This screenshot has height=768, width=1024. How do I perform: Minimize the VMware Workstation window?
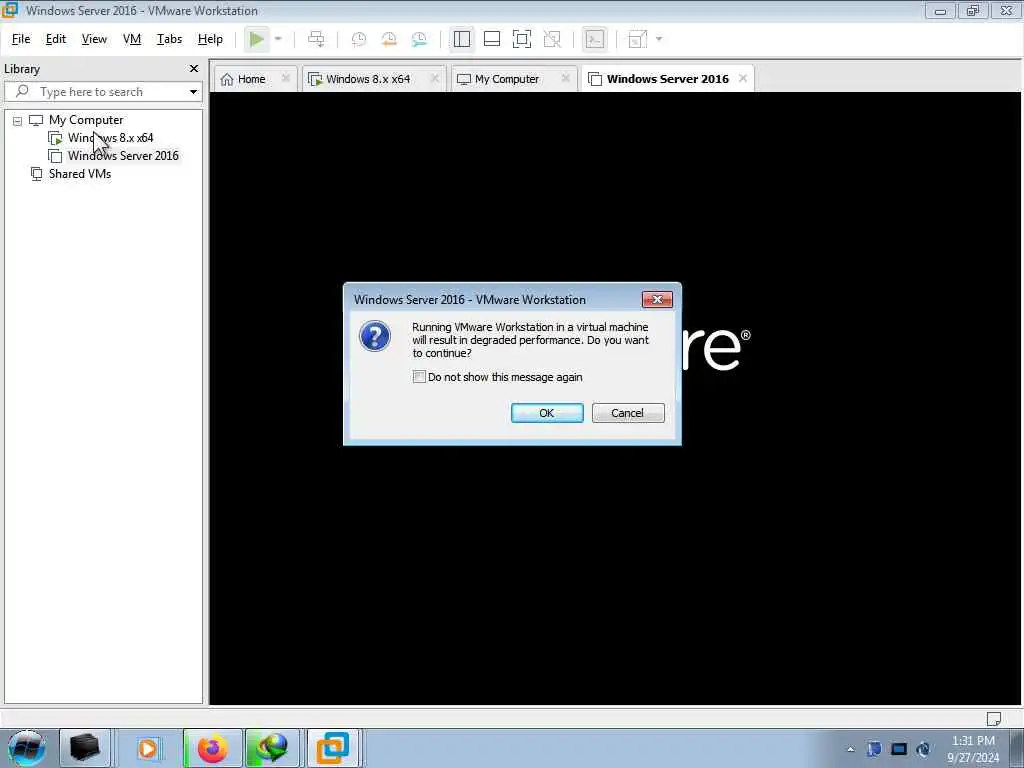[940, 10]
